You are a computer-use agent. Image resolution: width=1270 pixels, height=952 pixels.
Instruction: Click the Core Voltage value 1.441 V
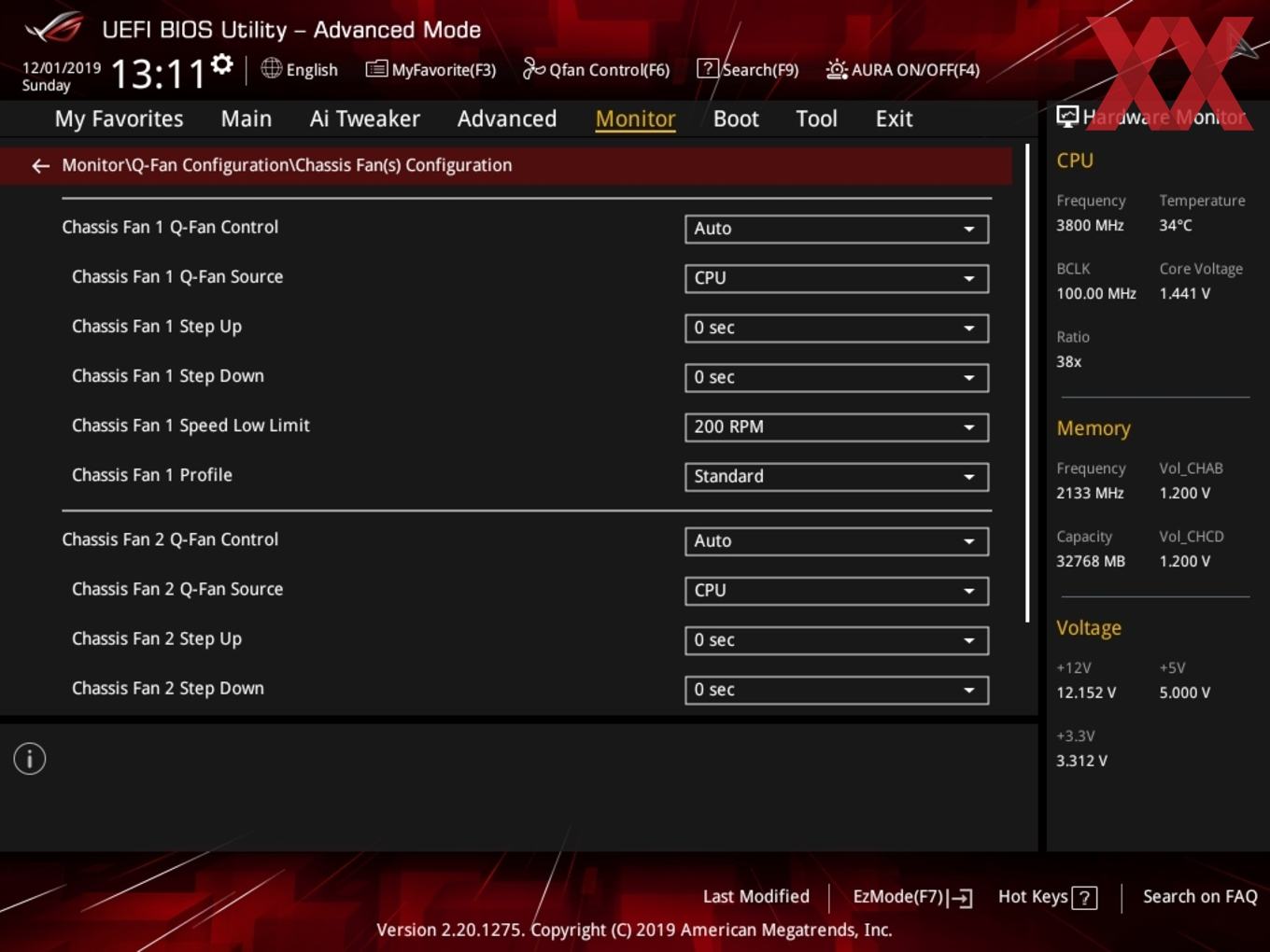[1184, 293]
